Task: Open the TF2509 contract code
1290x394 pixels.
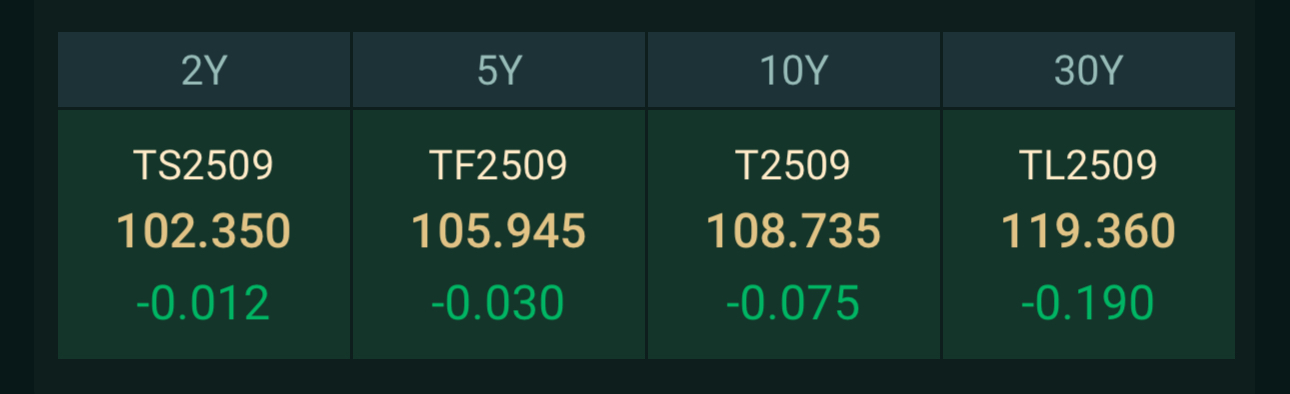Action: [x=499, y=165]
